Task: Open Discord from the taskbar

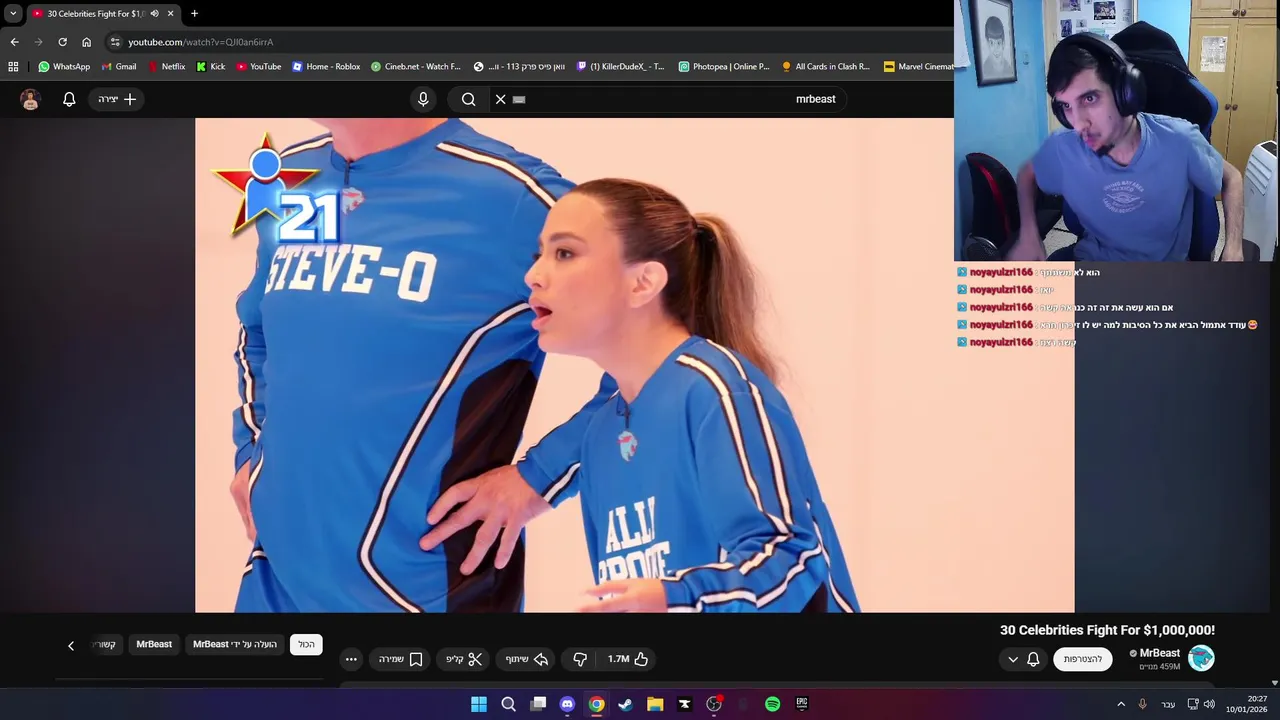Action: tap(567, 704)
